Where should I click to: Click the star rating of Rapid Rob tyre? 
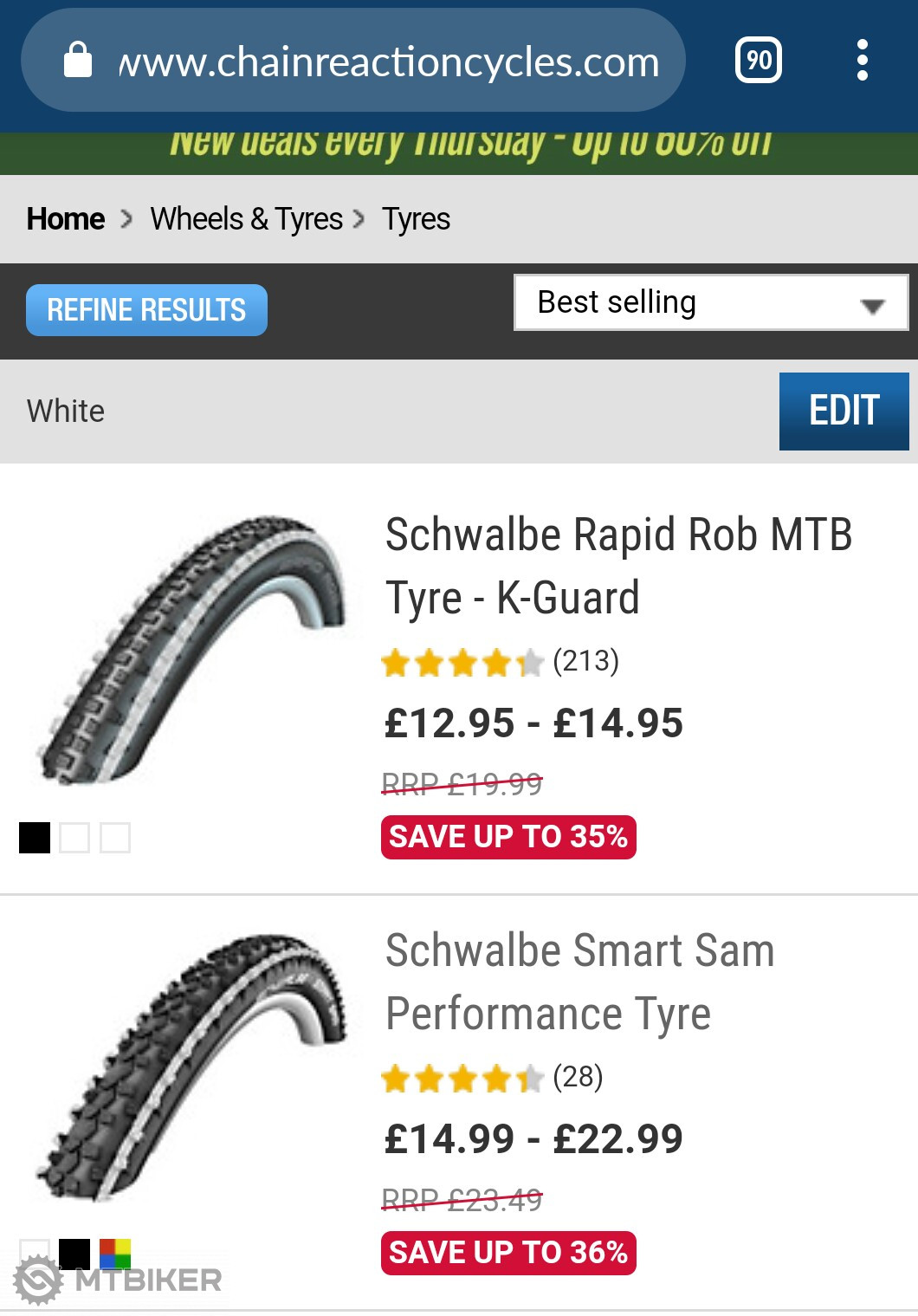[462, 663]
